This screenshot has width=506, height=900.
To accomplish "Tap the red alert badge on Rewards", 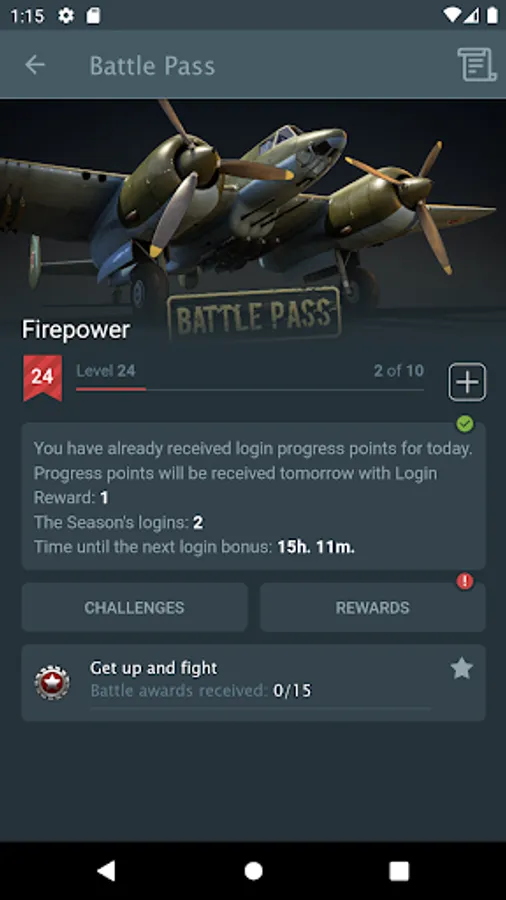I will [x=465, y=581].
